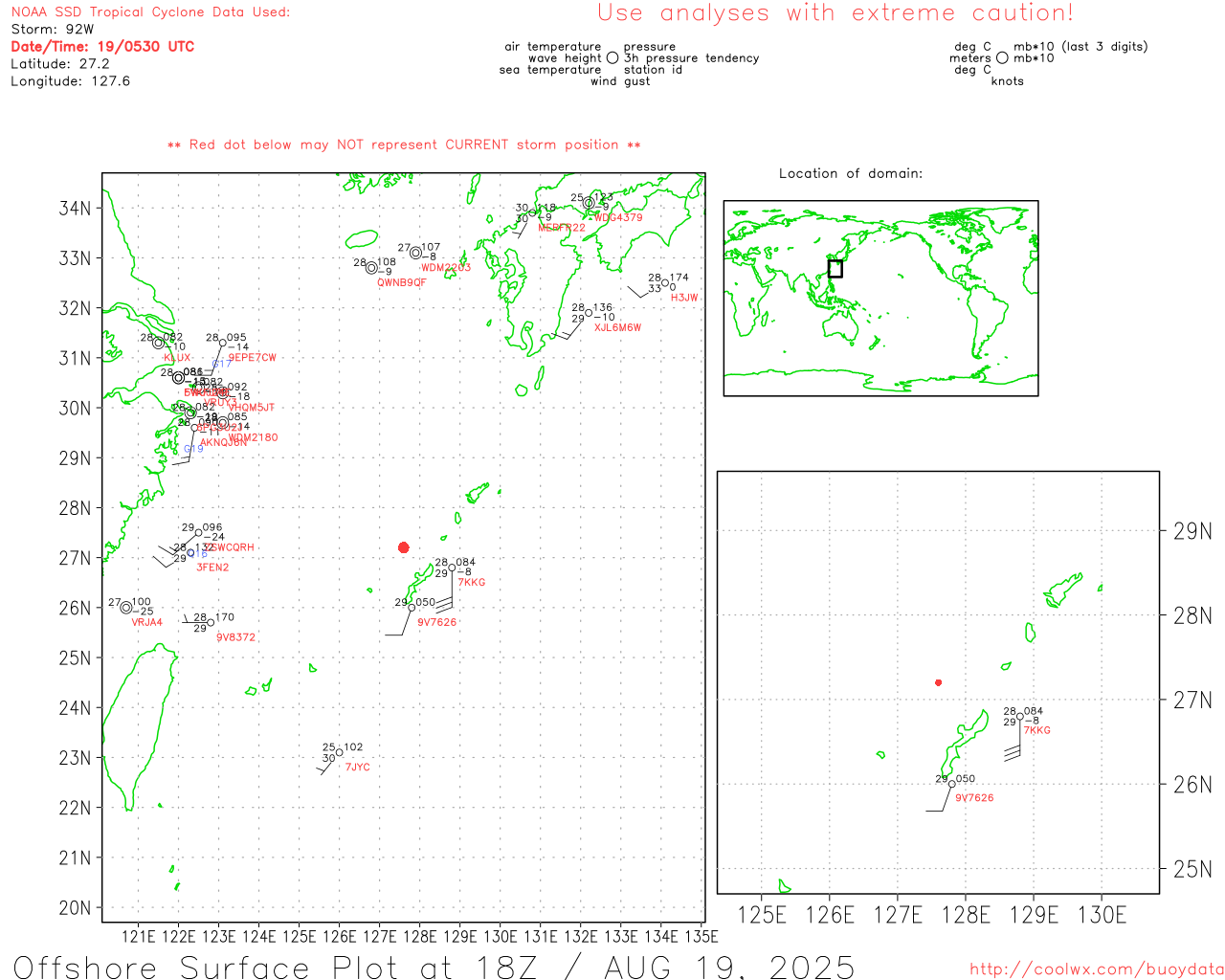
Task: Click the station ID MERFR22
Action: (x=562, y=228)
